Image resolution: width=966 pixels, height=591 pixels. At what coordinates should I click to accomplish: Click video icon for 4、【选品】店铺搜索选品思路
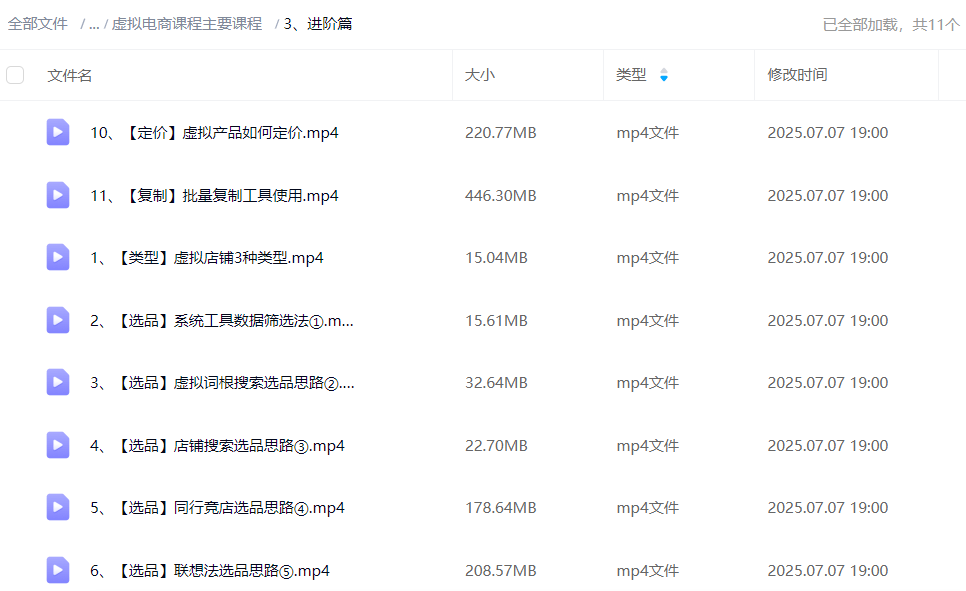pos(58,445)
